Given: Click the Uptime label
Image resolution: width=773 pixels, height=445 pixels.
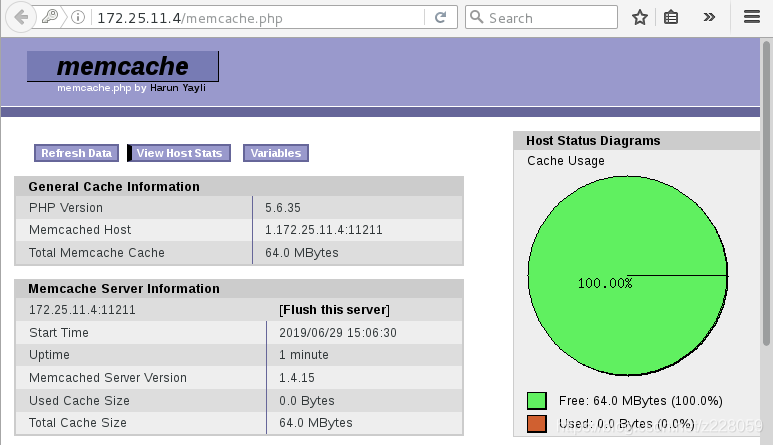Looking at the screenshot, I should click(49, 355).
